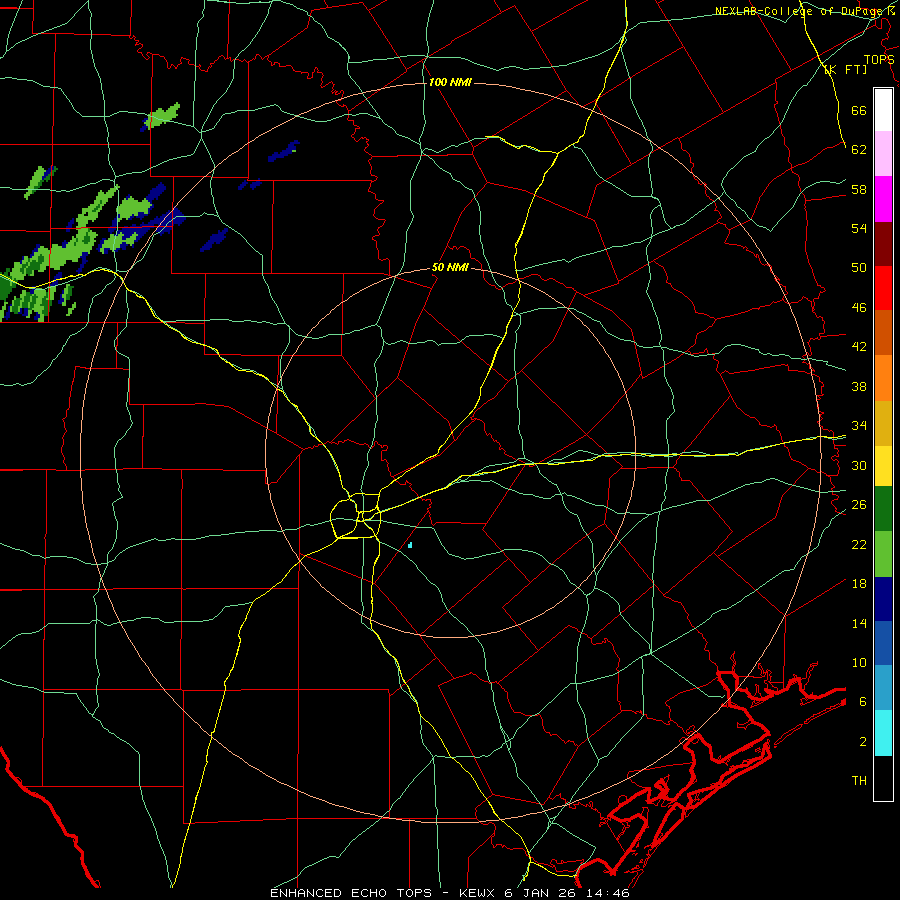Click the '26' legend value label

point(859,505)
